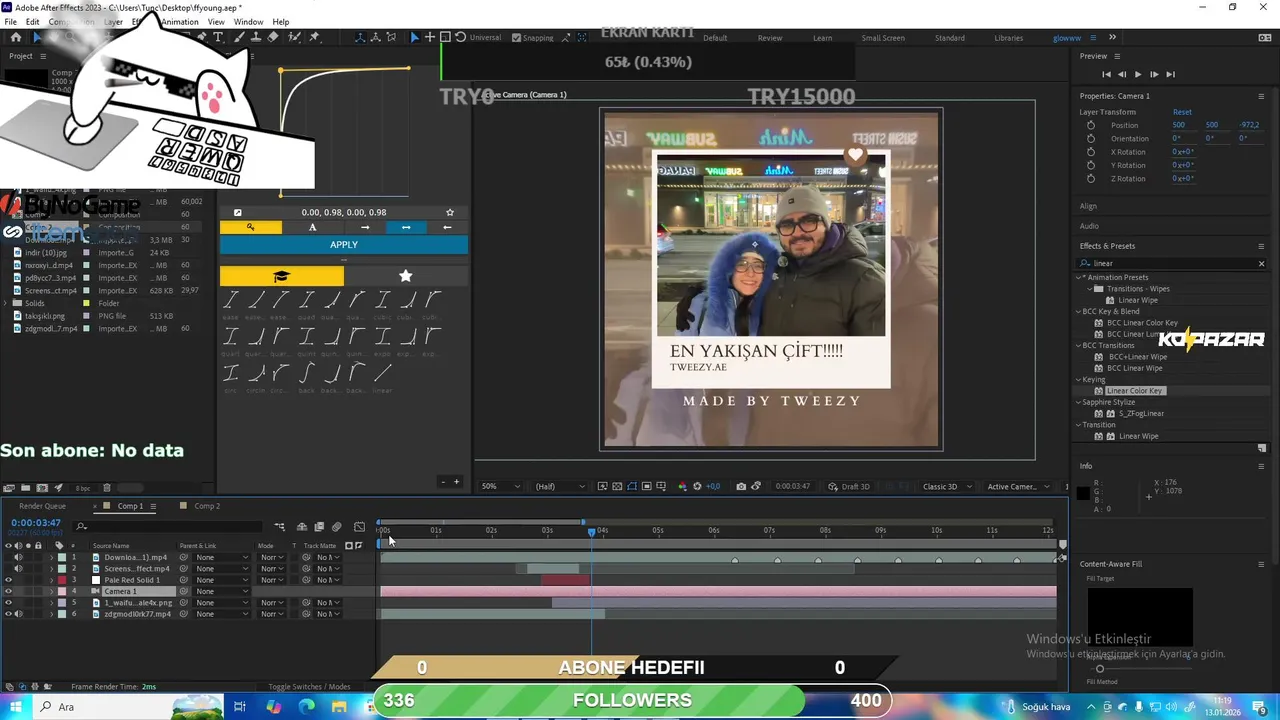
Task: Select the Linear Color Key effect
Action: click(1134, 391)
